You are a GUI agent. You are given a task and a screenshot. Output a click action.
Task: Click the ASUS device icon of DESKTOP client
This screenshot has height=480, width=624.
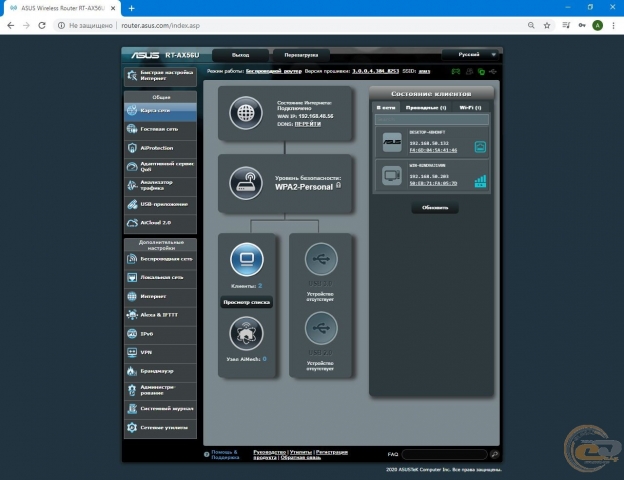click(392, 142)
